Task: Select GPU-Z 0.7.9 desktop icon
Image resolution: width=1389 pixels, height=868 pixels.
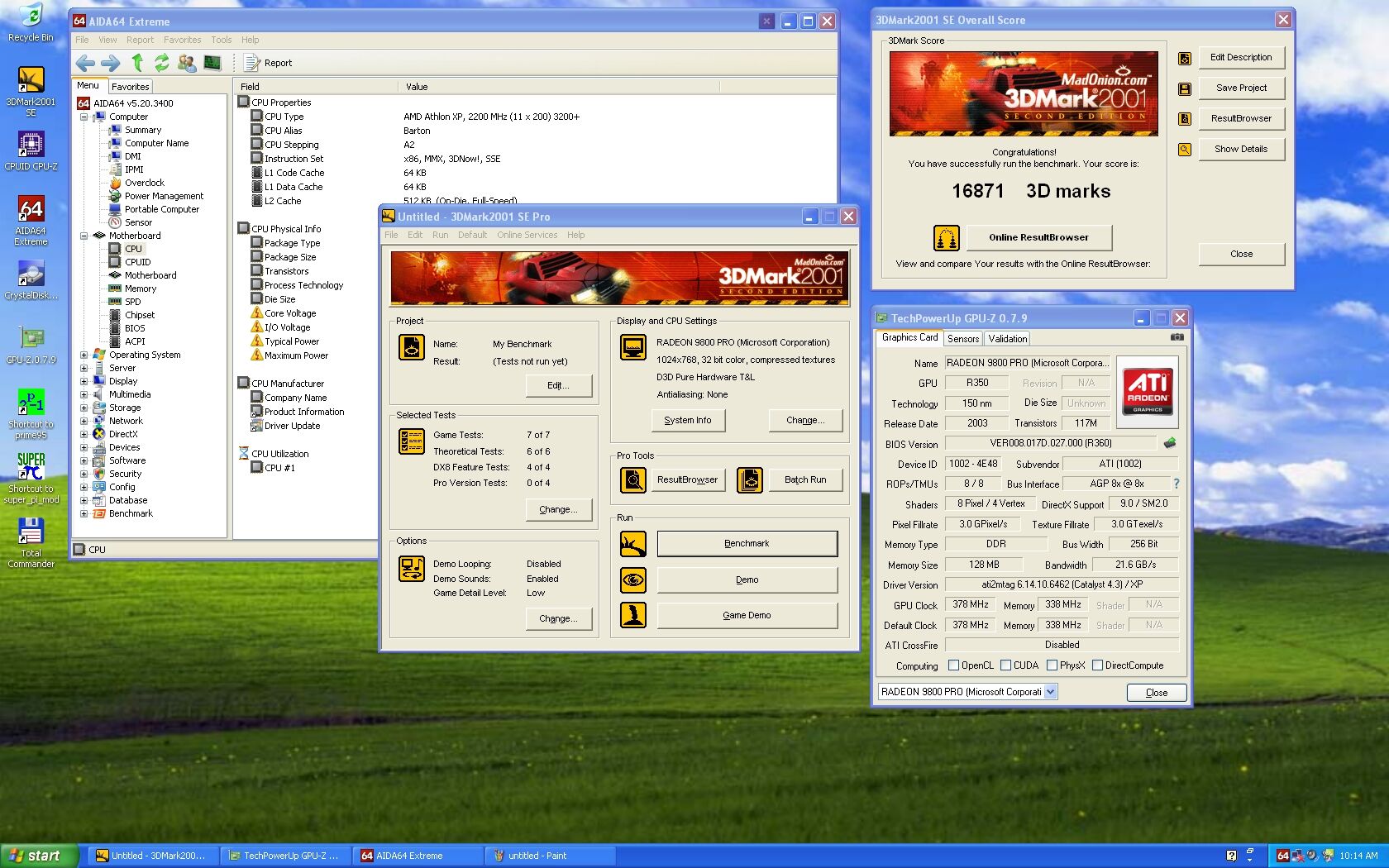Action: (x=31, y=344)
